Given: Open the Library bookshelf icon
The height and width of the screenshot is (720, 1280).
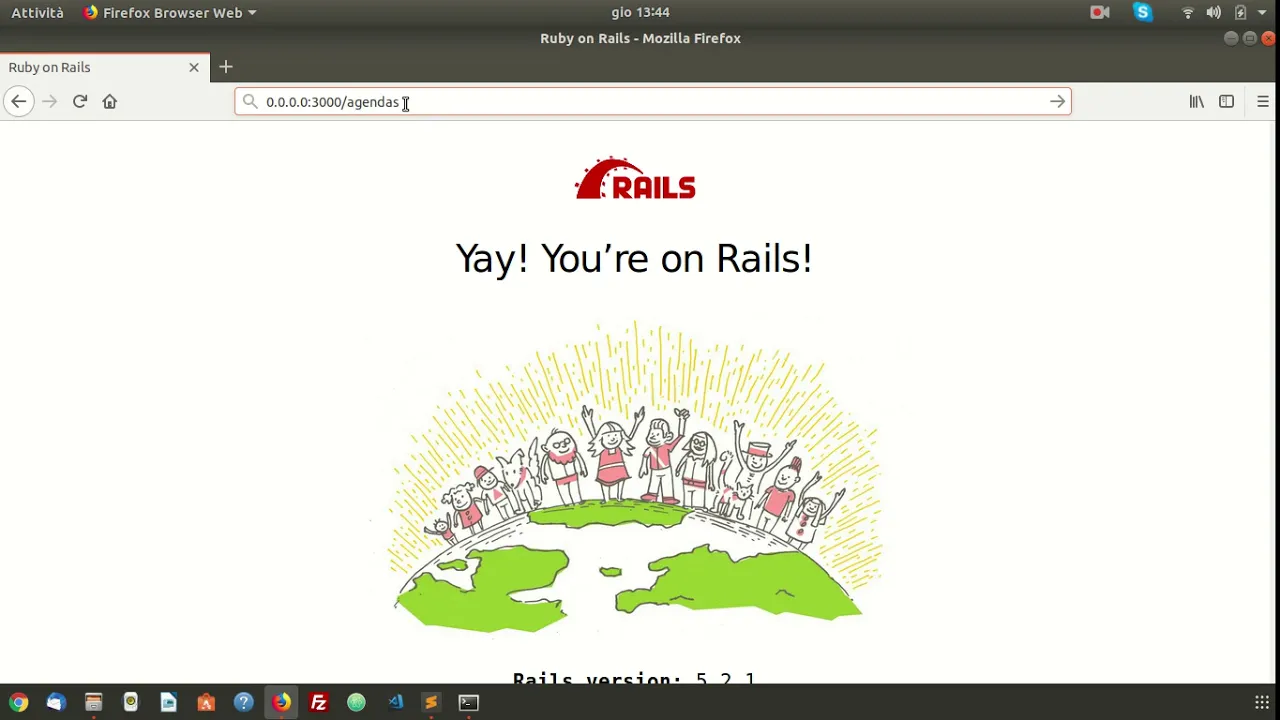Looking at the screenshot, I should click(x=1196, y=101).
